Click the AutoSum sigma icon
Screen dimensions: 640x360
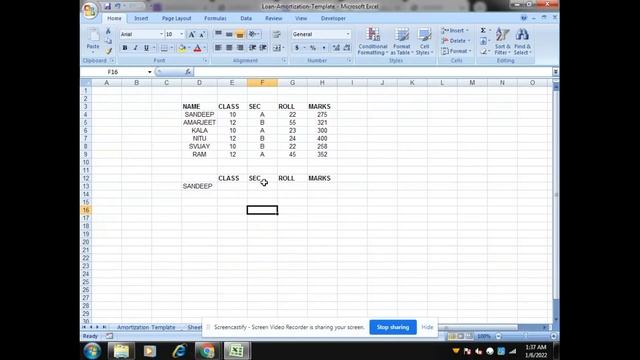point(483,31)
